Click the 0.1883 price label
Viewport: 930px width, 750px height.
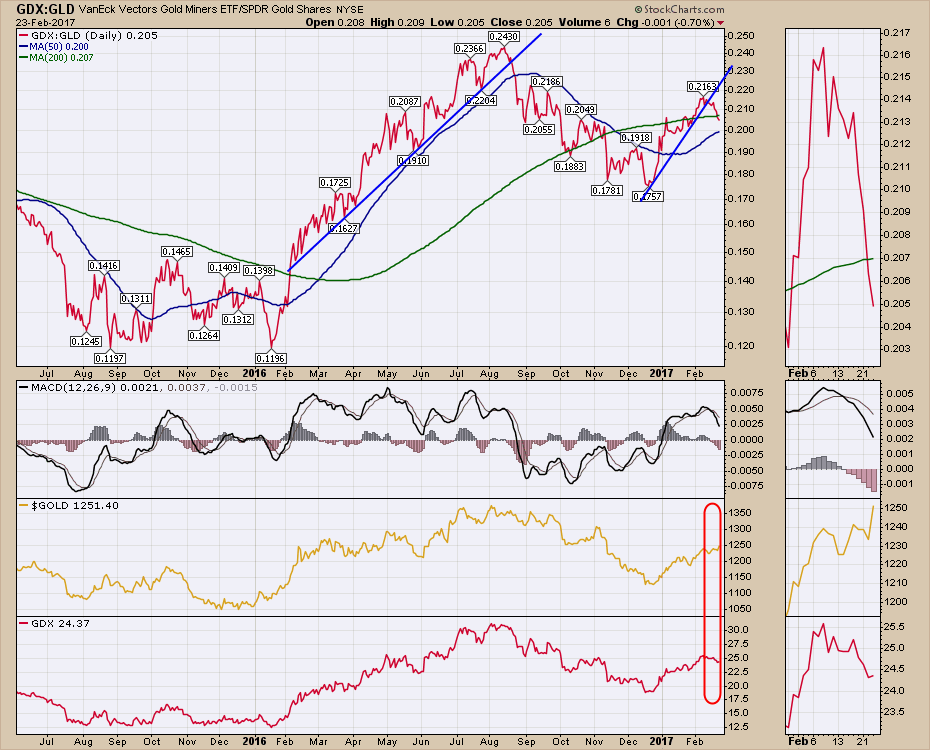[570, 167]
